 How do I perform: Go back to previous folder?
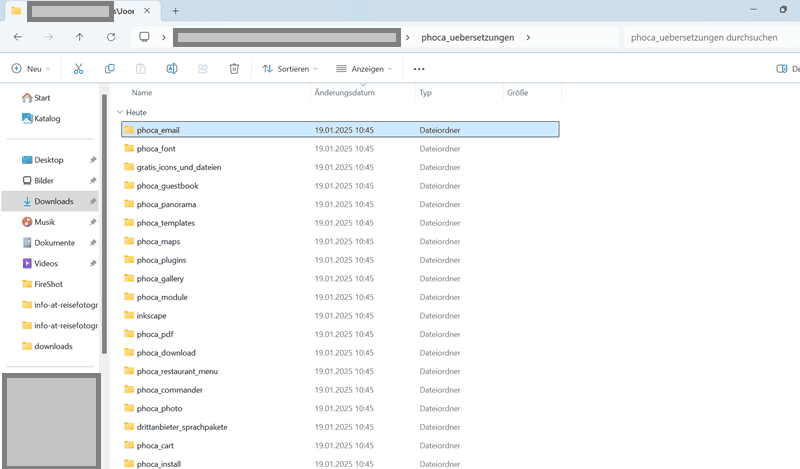coord(18,37)
